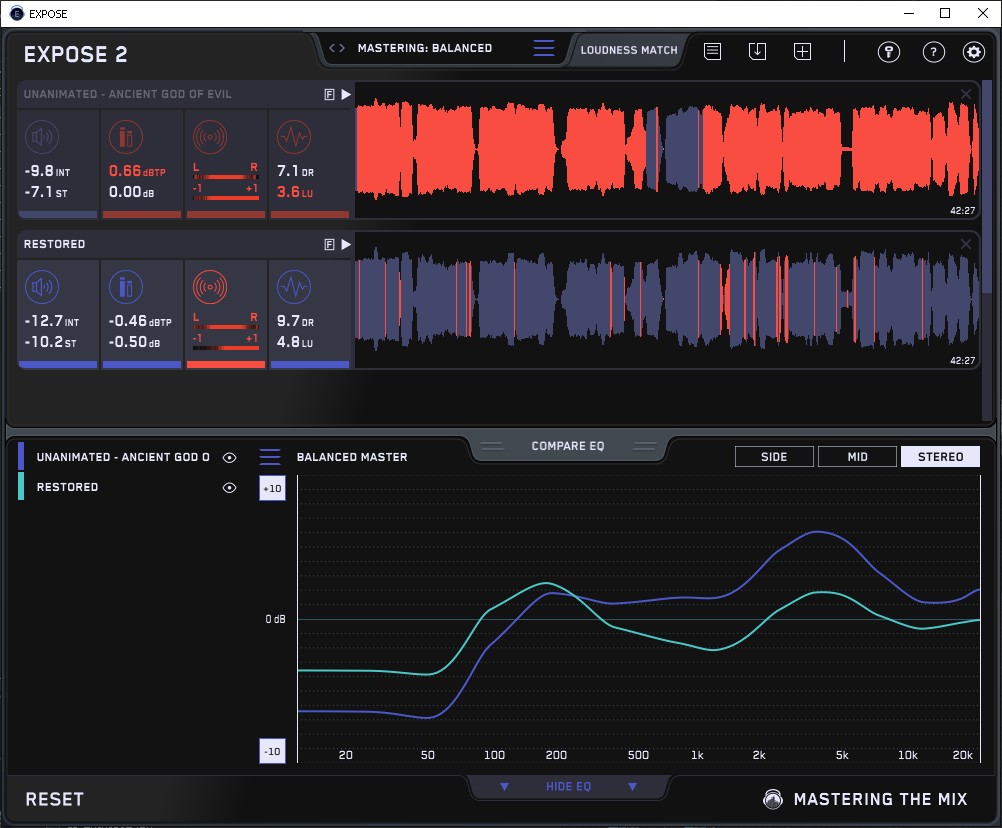Open the notes list icon

(712, 51)
